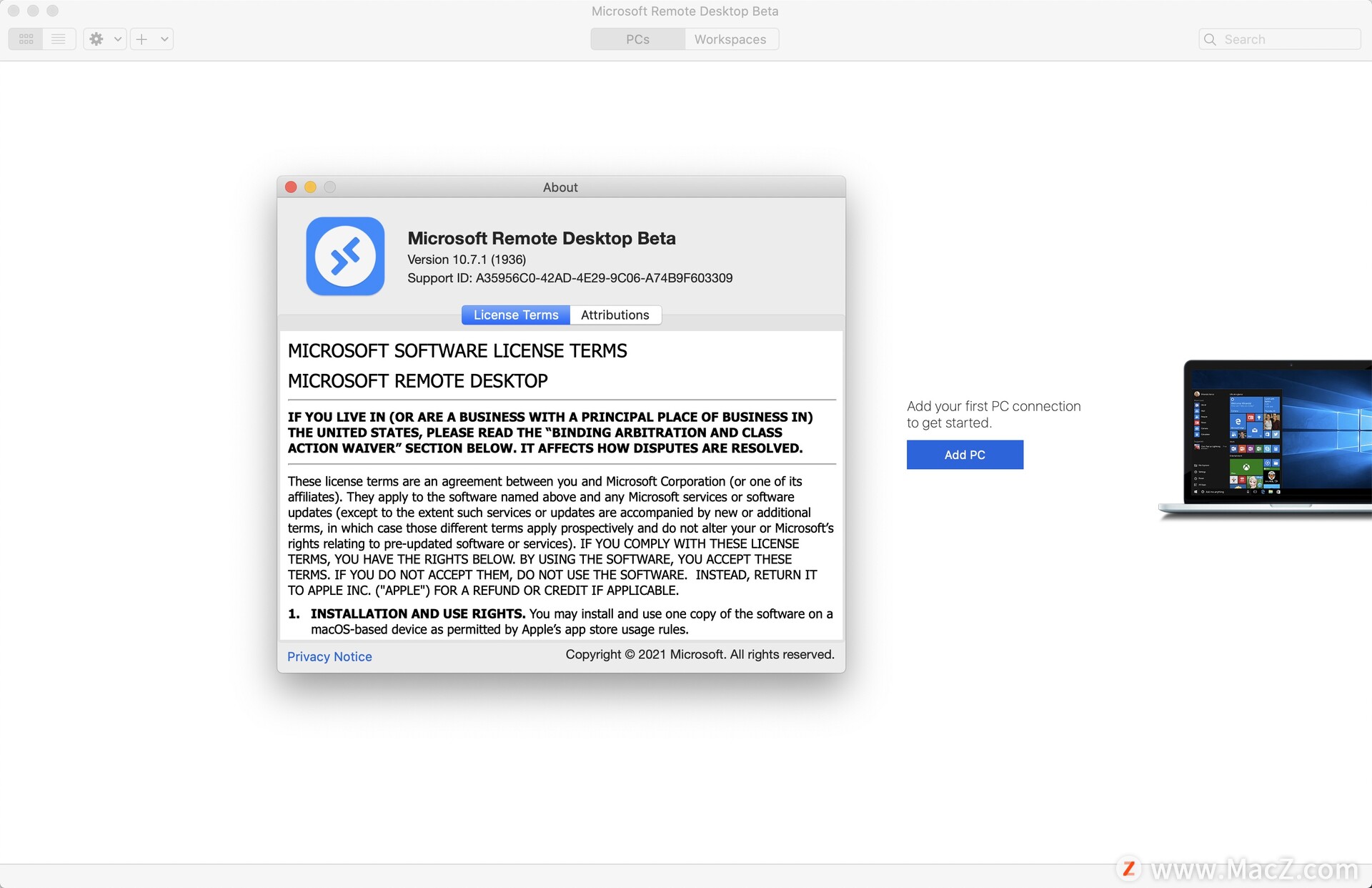The image size is (1372, 888).
Task: Expand the add menu dropdown arrow
Action: click(164, 39)
